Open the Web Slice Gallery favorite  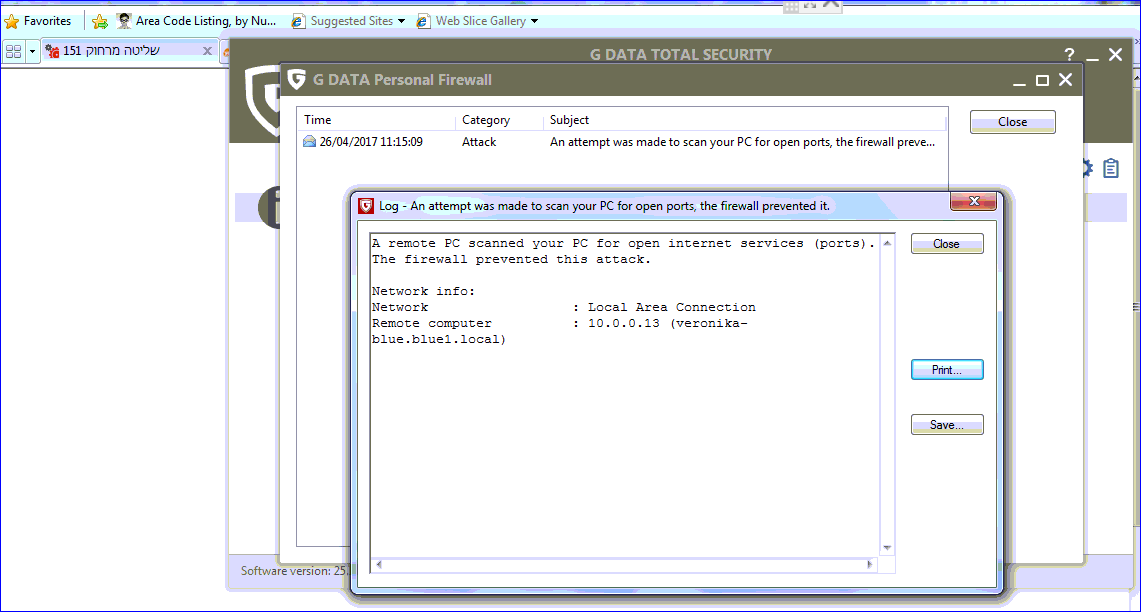(x=472, y=21)
